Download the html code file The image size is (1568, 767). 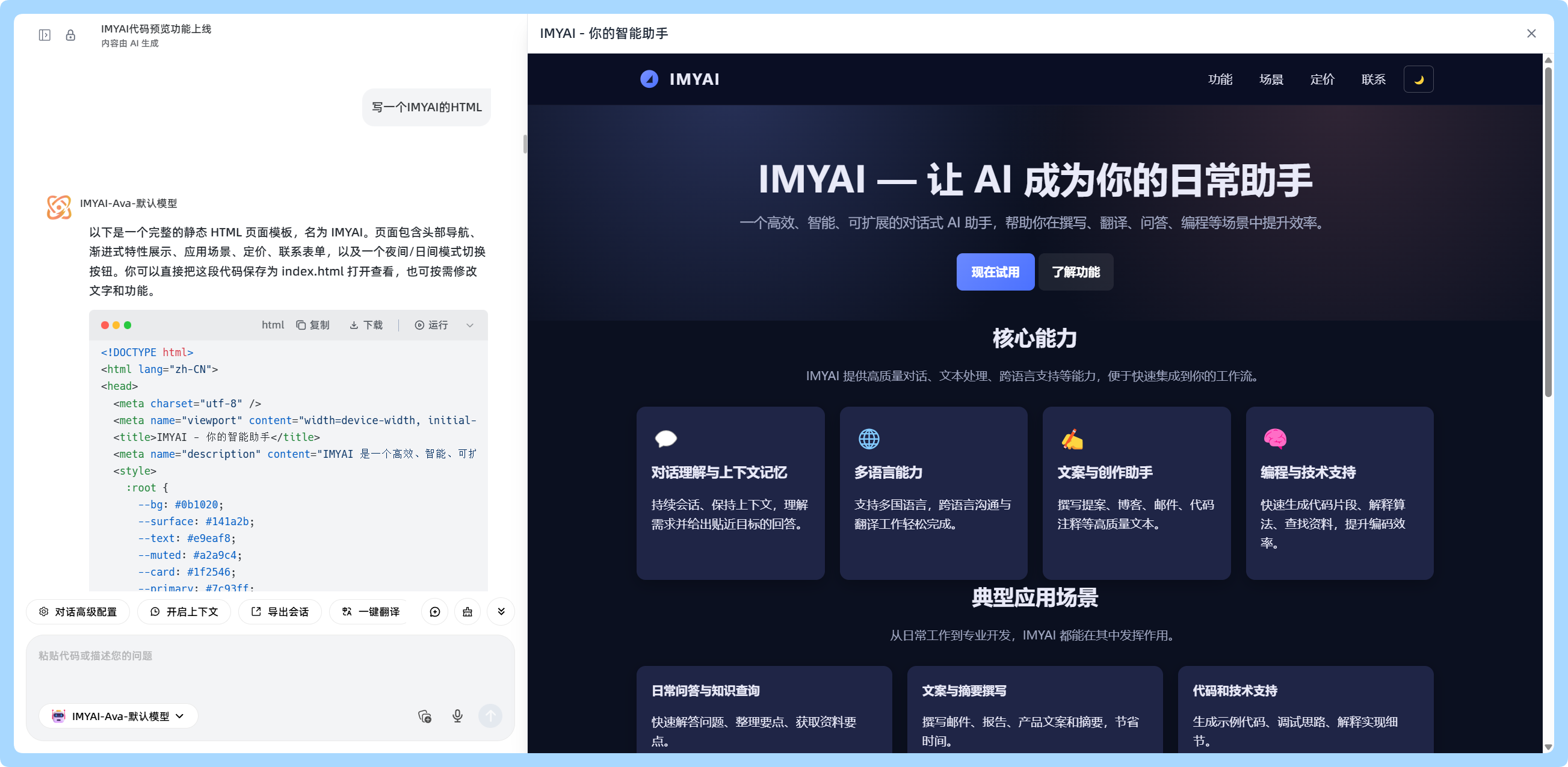tap(366, 325)
